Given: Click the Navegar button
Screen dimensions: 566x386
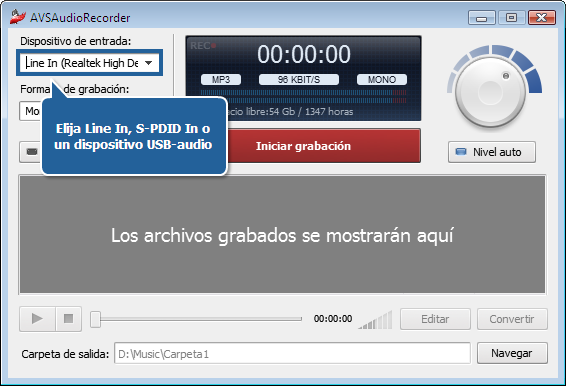Looking at the screenshot, I should [512, 353].
